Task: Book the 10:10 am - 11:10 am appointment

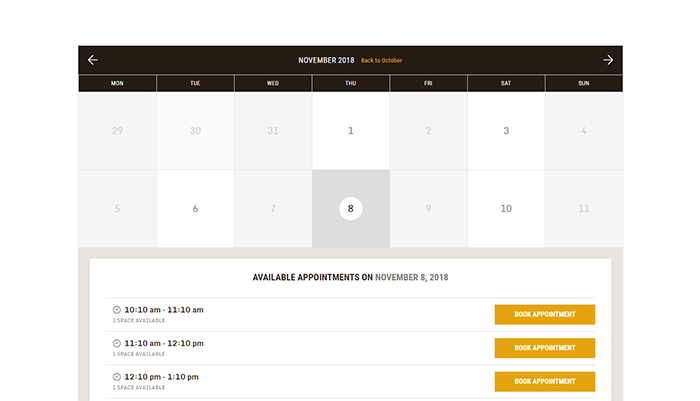Action: (545, 314)
